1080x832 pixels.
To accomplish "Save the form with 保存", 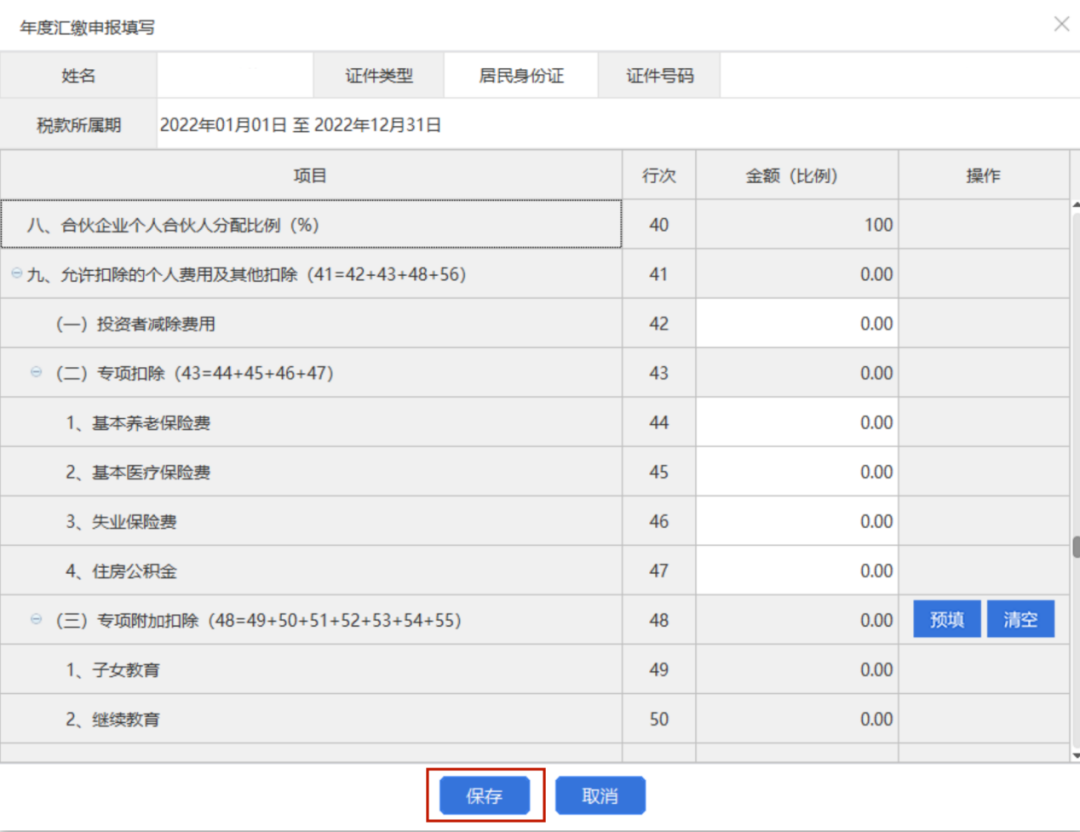I will coord(484,796).
